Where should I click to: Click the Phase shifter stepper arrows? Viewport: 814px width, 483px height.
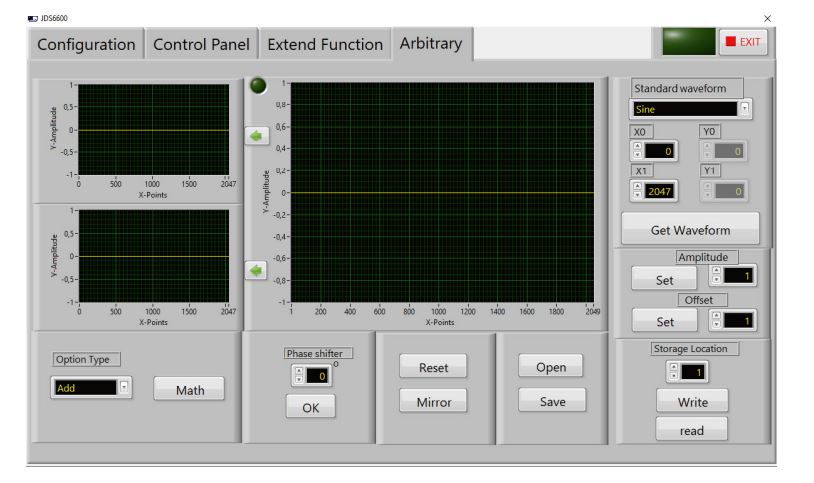click(298, 376)
